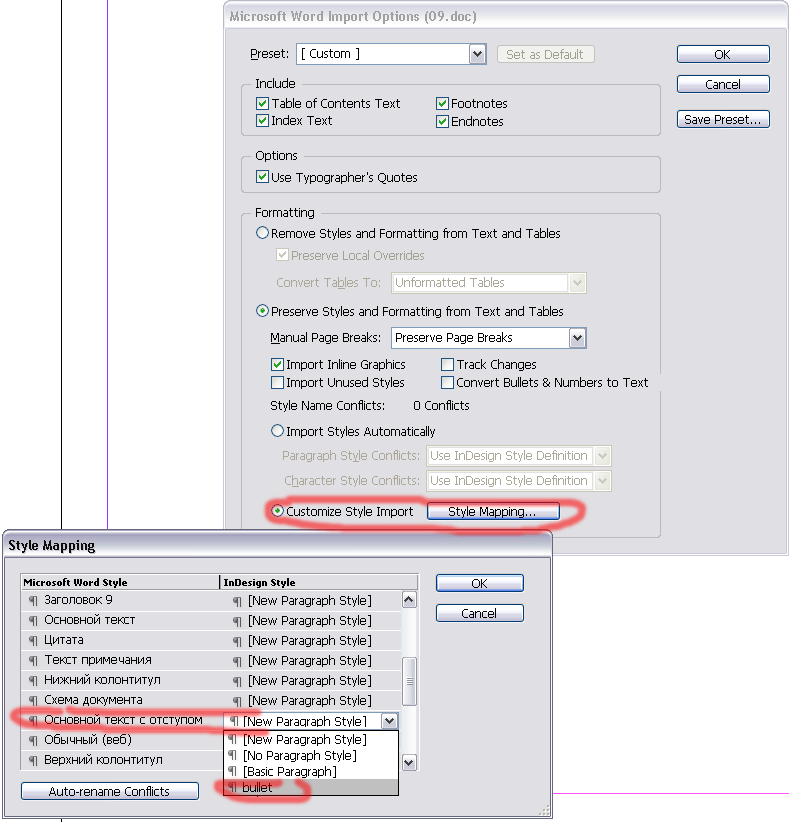Click InDesign style cell for Схема документа
789x822 pixels.
pyautogui.click(x=310, y=700)
